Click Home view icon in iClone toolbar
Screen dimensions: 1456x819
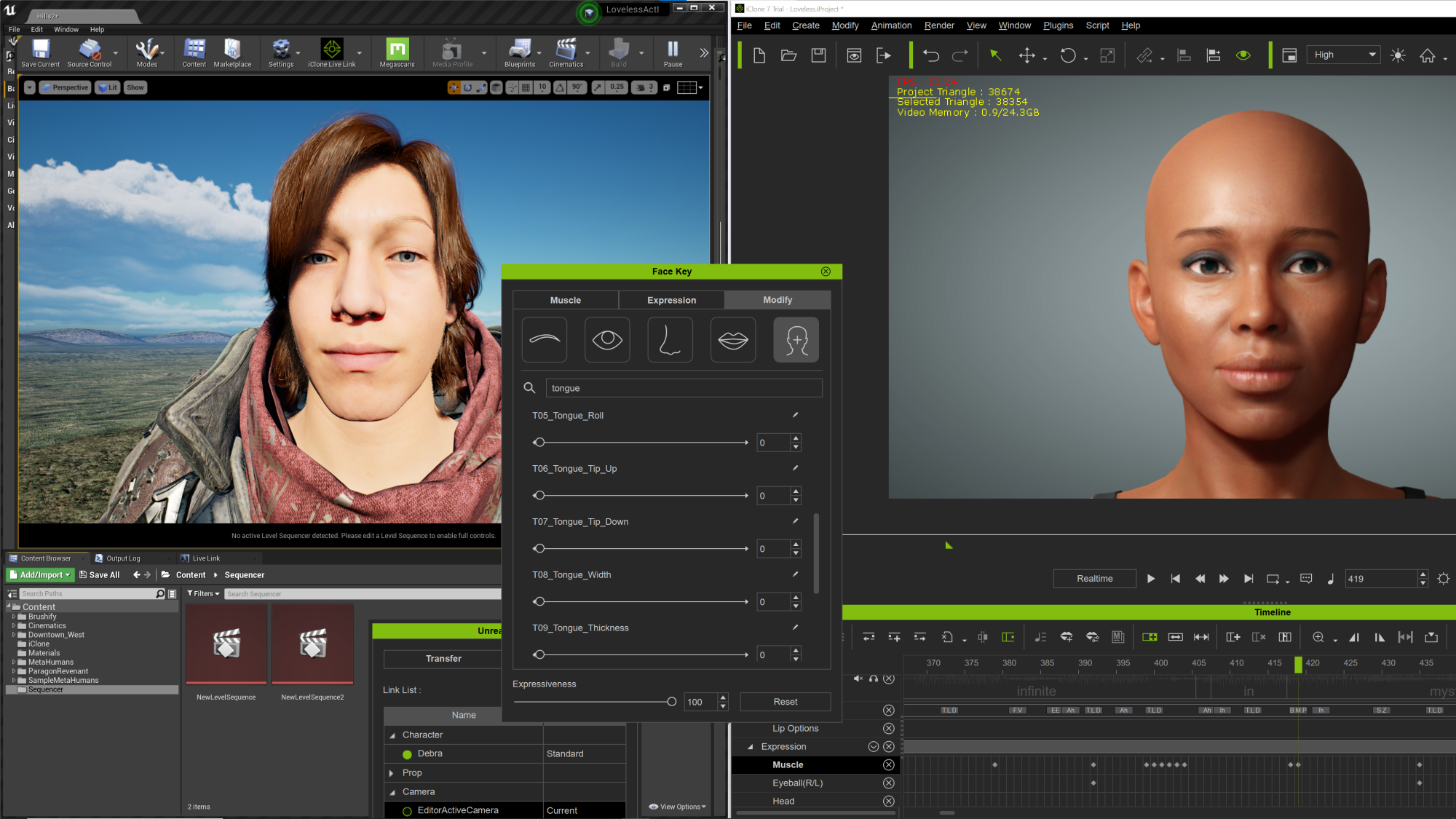[1428, 55]
